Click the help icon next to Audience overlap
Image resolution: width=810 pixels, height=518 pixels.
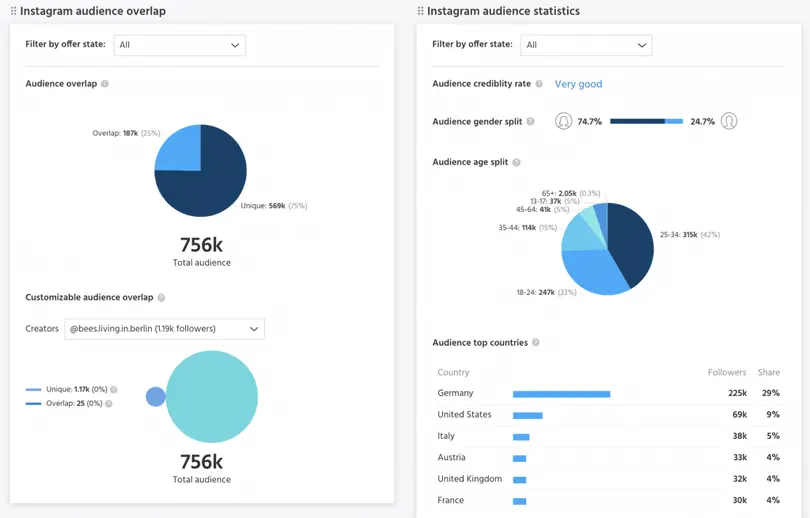coord(105,84)
